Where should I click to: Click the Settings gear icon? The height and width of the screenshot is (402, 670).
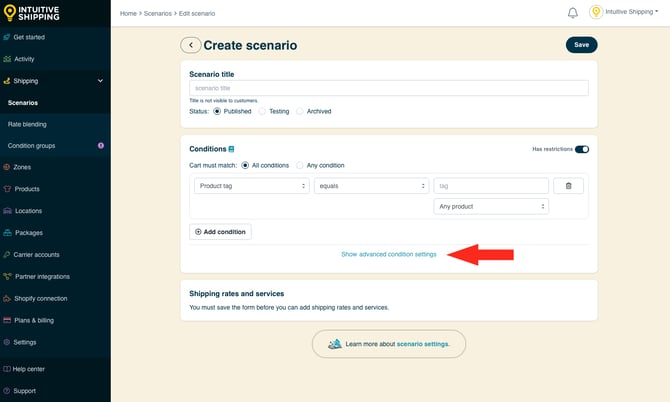(x=6, y=342)
